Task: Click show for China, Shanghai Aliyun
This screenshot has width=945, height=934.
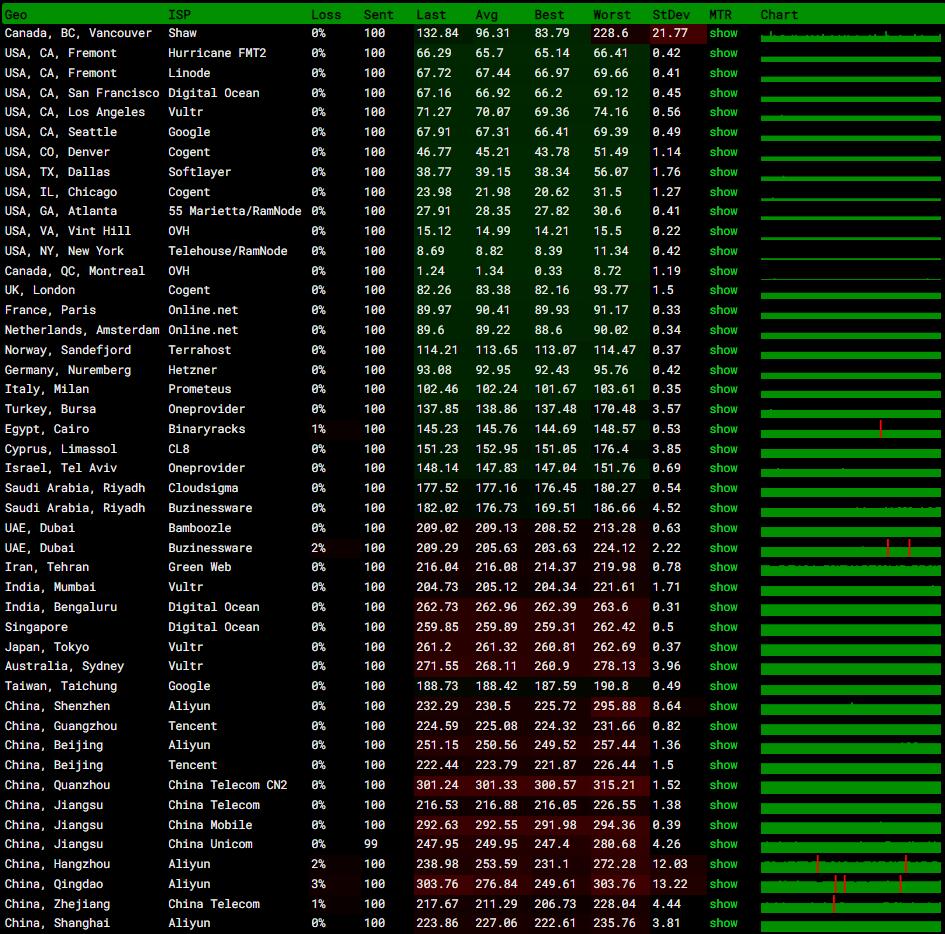Action: coord(723,923)
